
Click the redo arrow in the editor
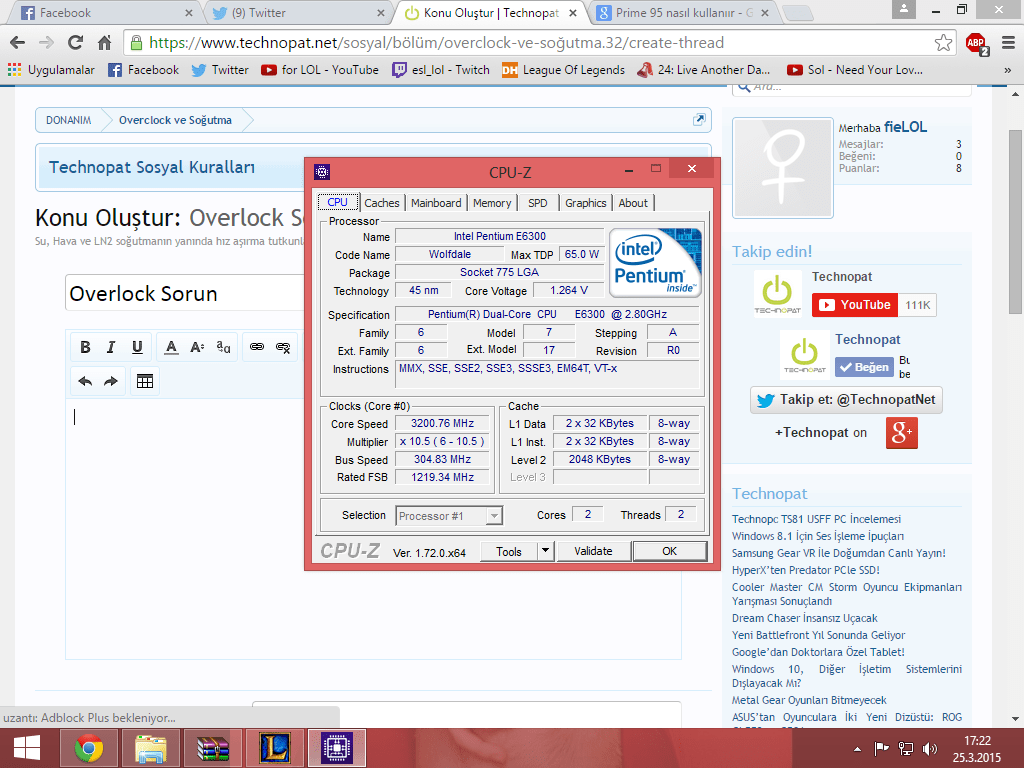click(111, 380)
